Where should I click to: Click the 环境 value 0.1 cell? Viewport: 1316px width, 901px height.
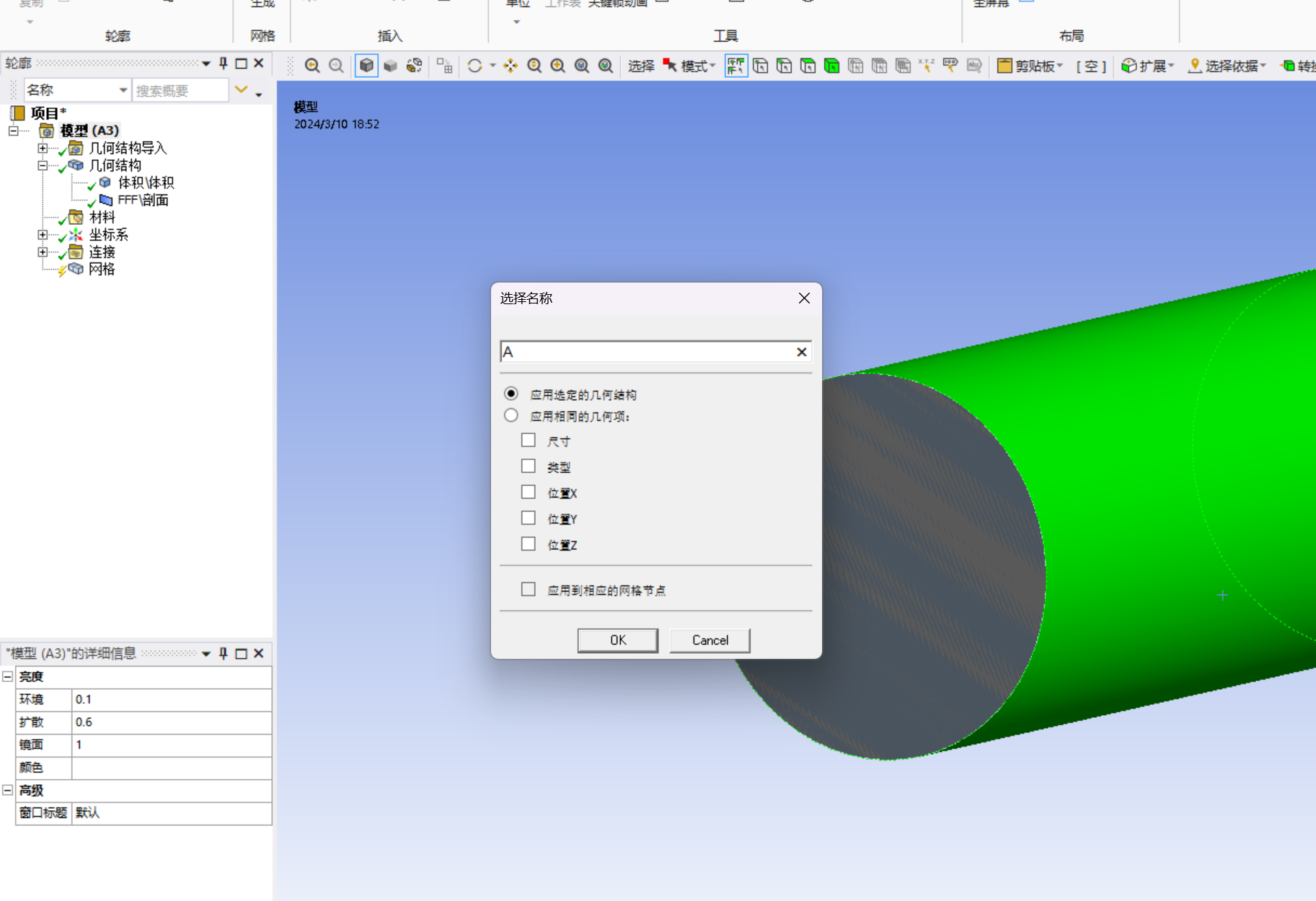[172, 699]
